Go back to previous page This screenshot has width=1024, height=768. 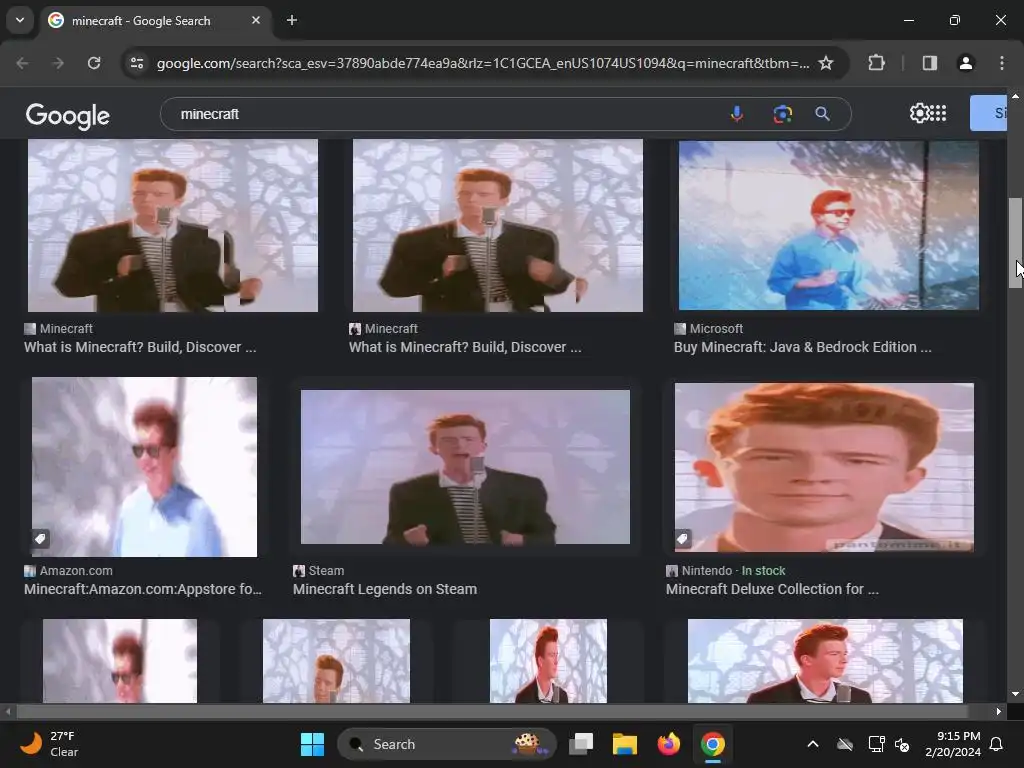(22, 63)
